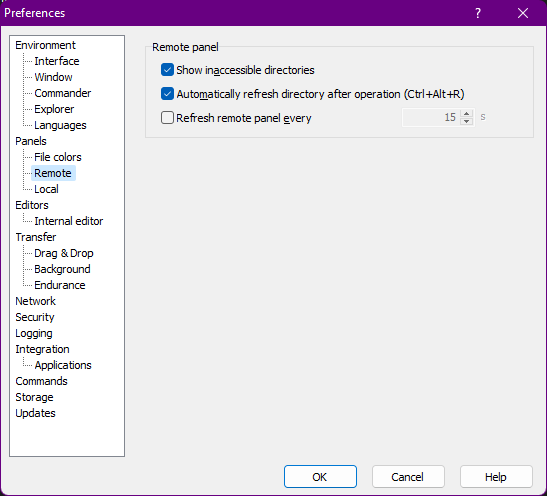Open Languages preferences page
This screenshot has width=547, height=496.
pos(60,125)
